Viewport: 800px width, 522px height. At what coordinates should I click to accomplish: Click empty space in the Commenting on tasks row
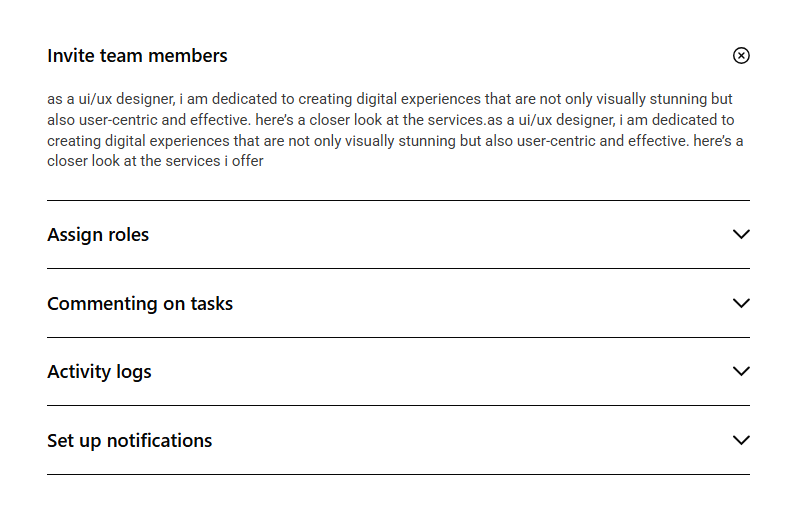pyautogui.click(x=480, y=303)
